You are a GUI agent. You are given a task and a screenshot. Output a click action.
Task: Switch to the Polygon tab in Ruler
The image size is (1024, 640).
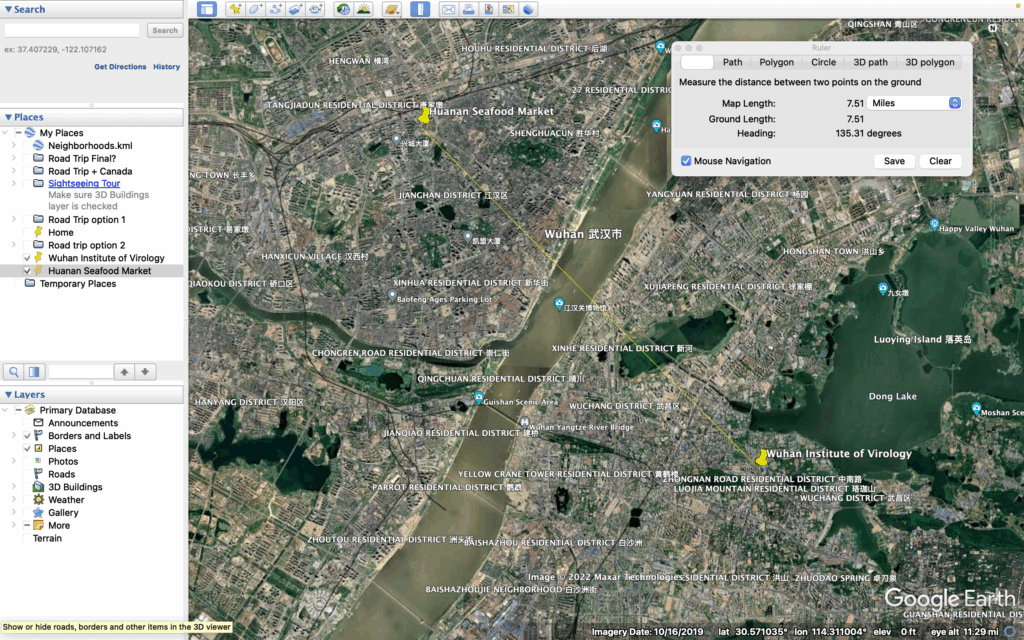point(776,62)
